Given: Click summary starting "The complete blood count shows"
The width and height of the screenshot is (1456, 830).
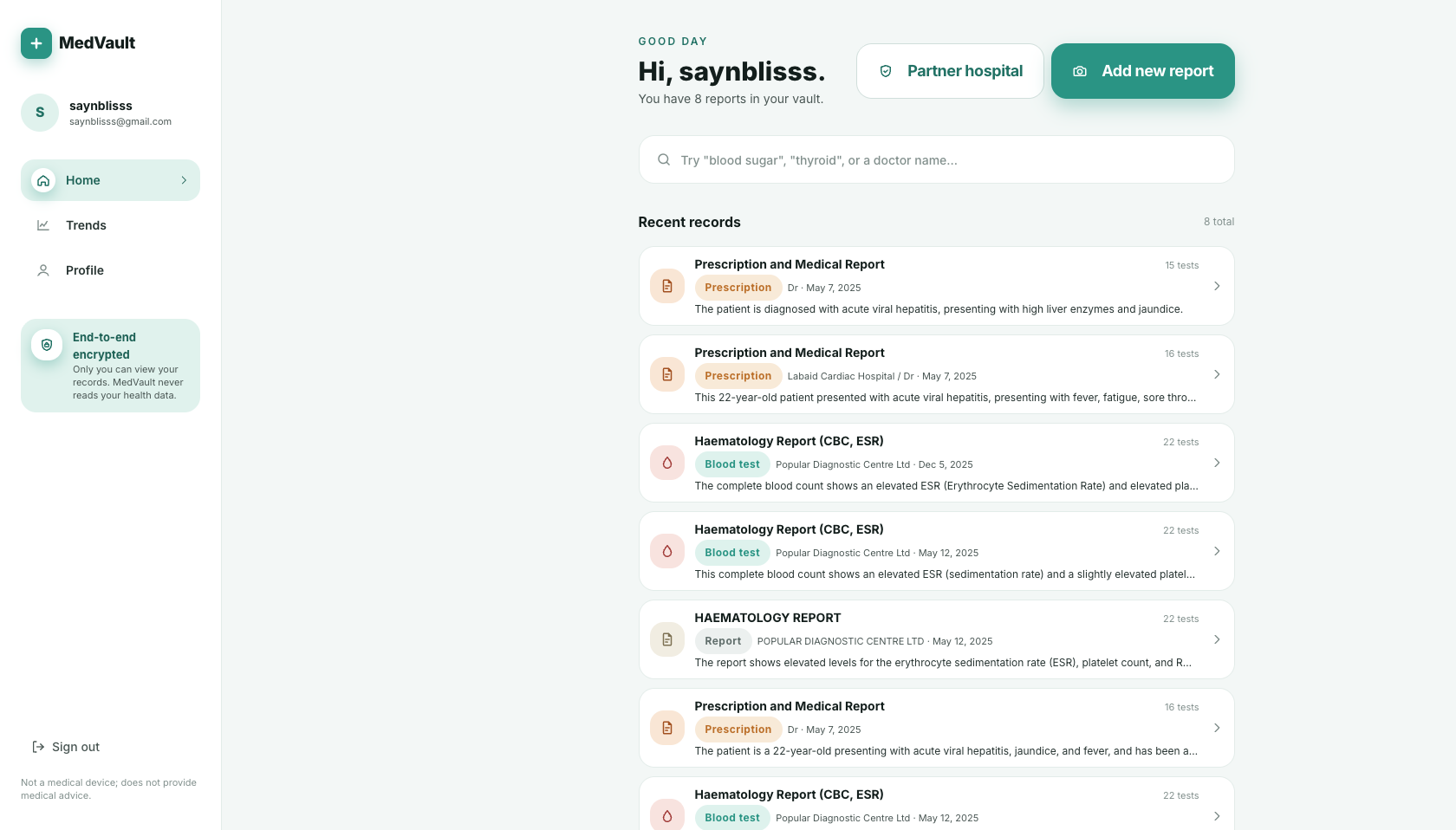Looking at the screenshot, I should [x=946, y=486].
